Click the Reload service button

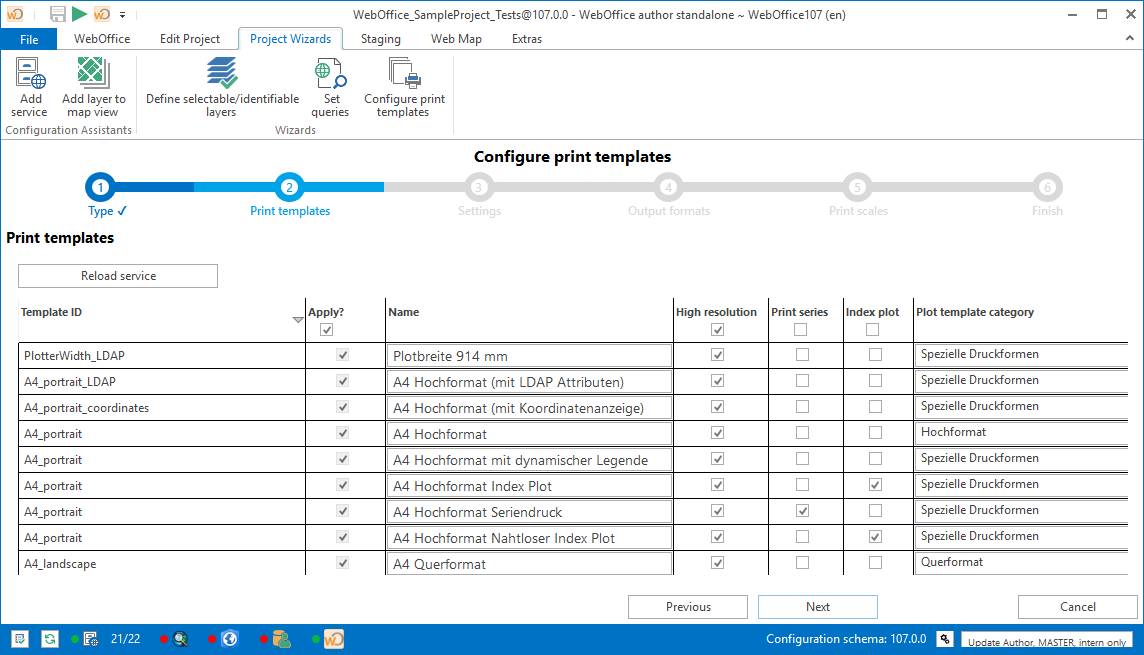(x=118, y=276)
